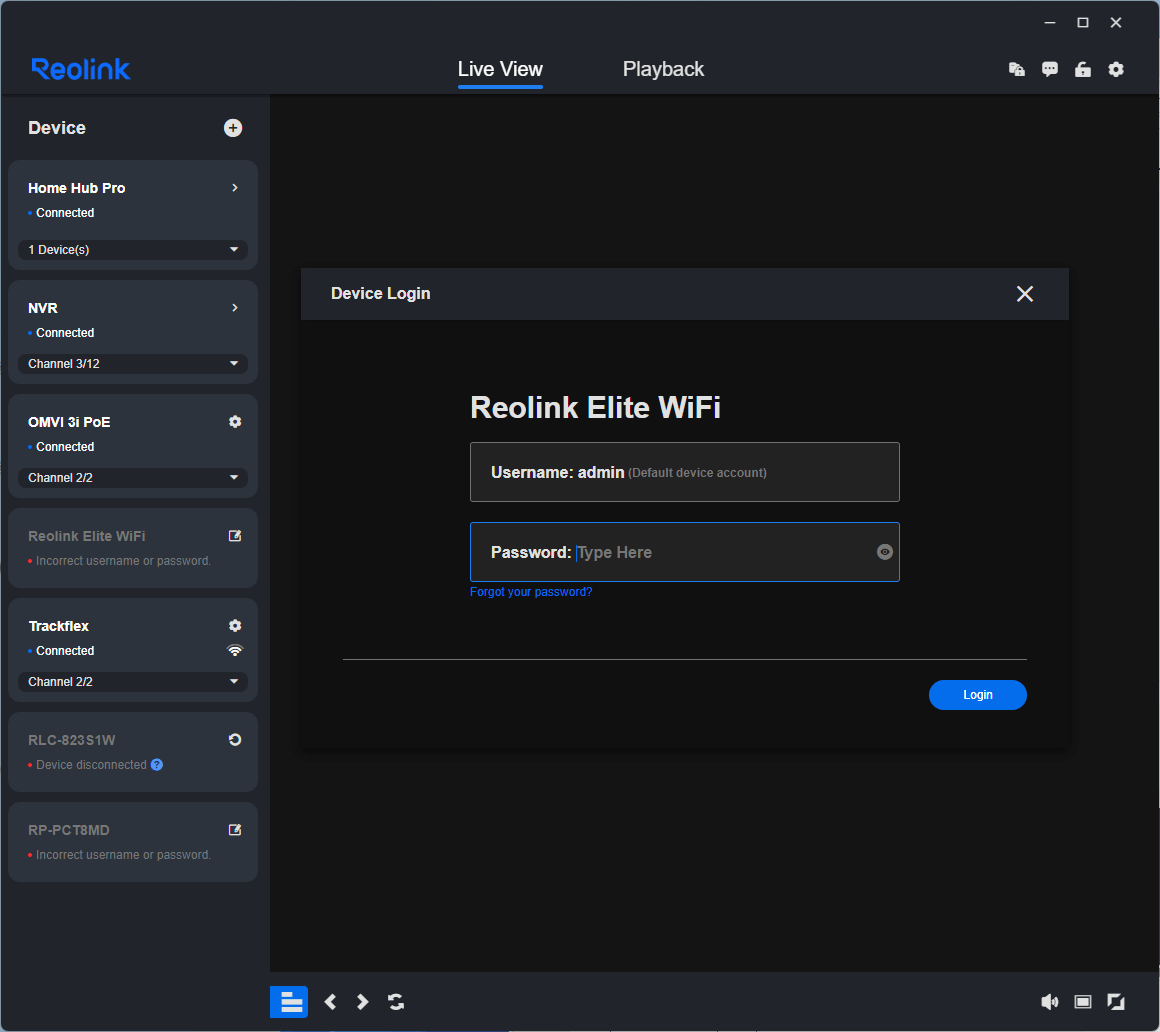The image size is (1160, 1032).
Task: Open settings gear for OMVI 3i PoE
Action: click(x=235, y=422)
